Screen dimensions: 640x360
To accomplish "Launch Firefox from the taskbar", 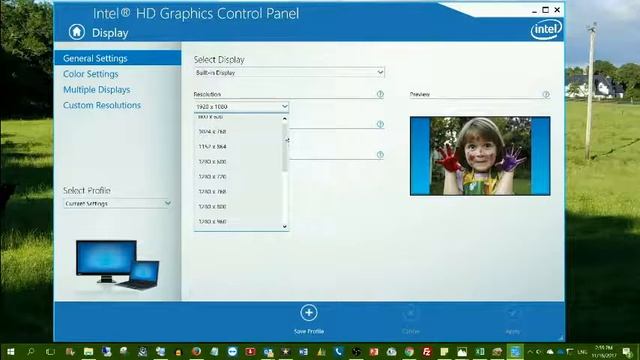I will pyautogui.click(x=196, y=351).
